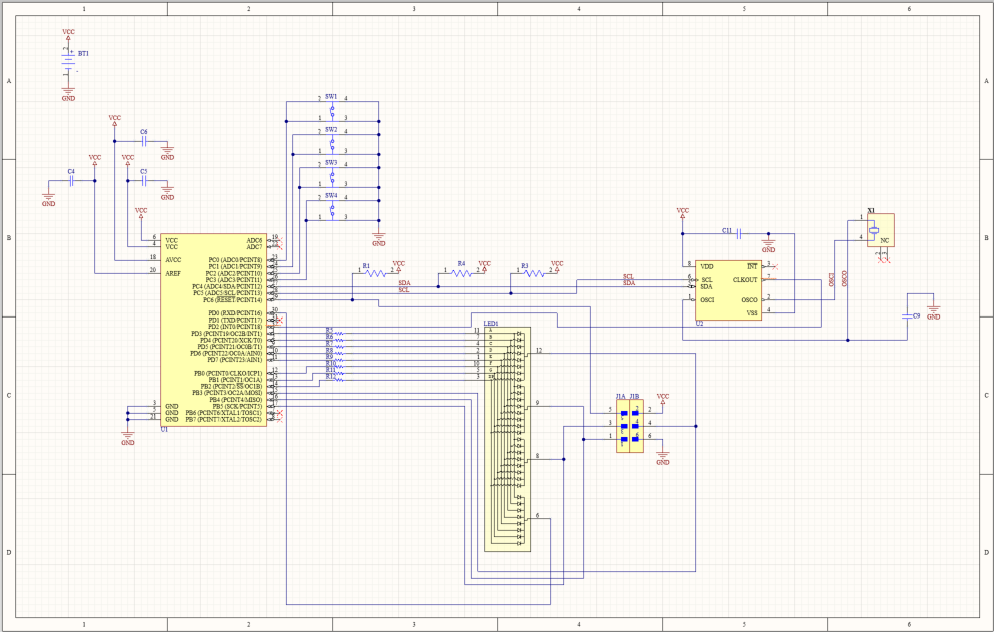The width and height of the screenshot is (994, 632).
Task: Select pull-up resistor R1 symbol
Action: point(375,273)
